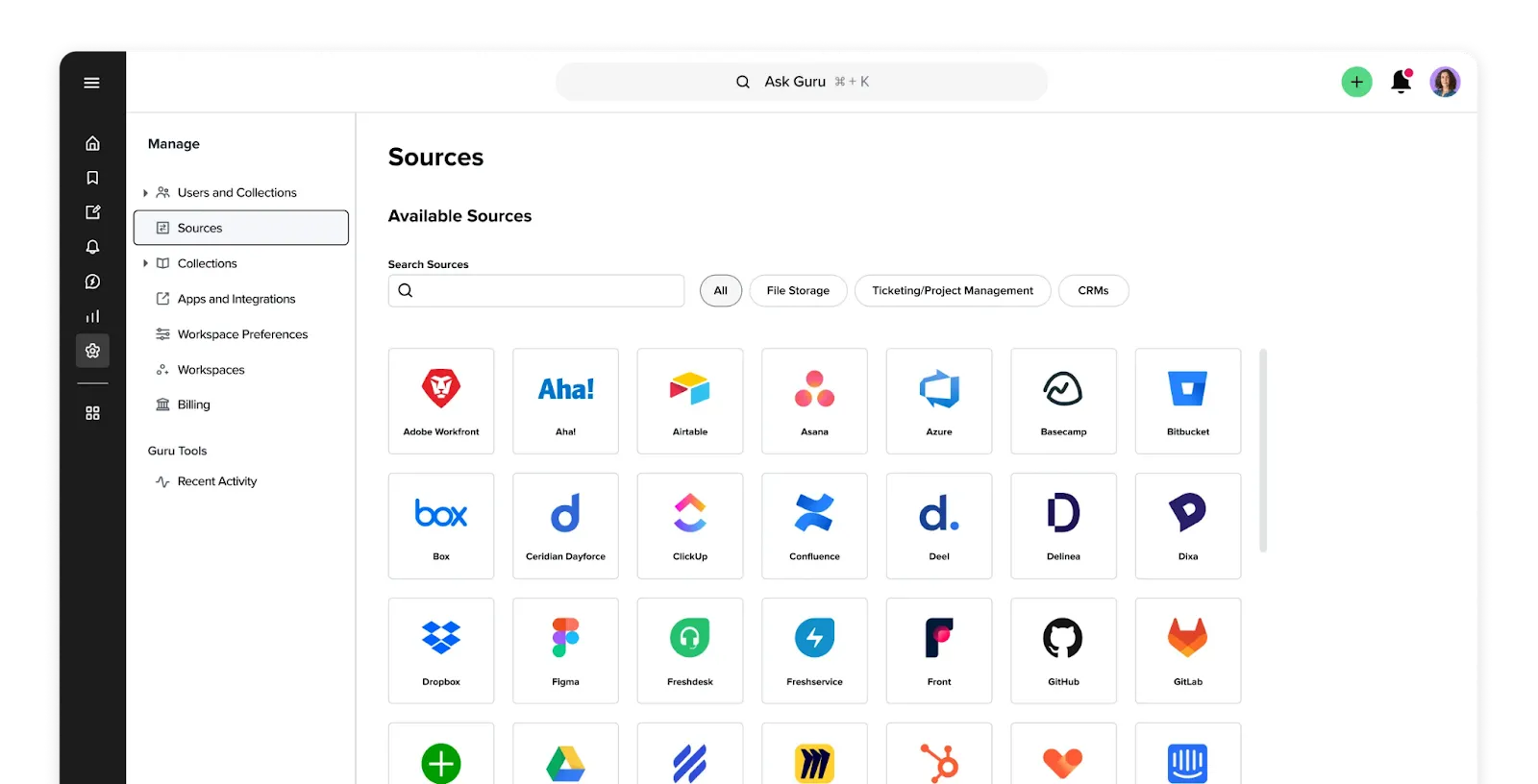Select the GitLab source card
The height and width of the screenshot is (784, 1538).
click(x=1188, y=650)
